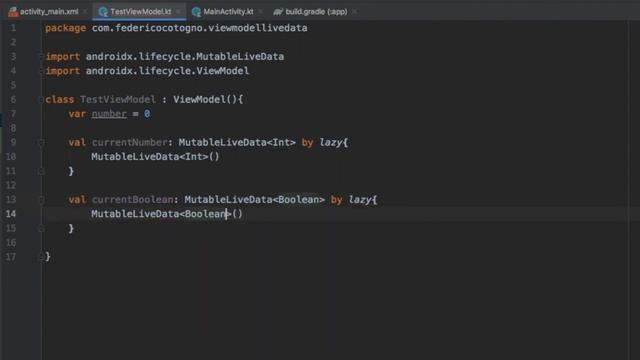Click the value 0 on line 7
The width and height of the screenshot is (640, 360).
click(147, 114)
